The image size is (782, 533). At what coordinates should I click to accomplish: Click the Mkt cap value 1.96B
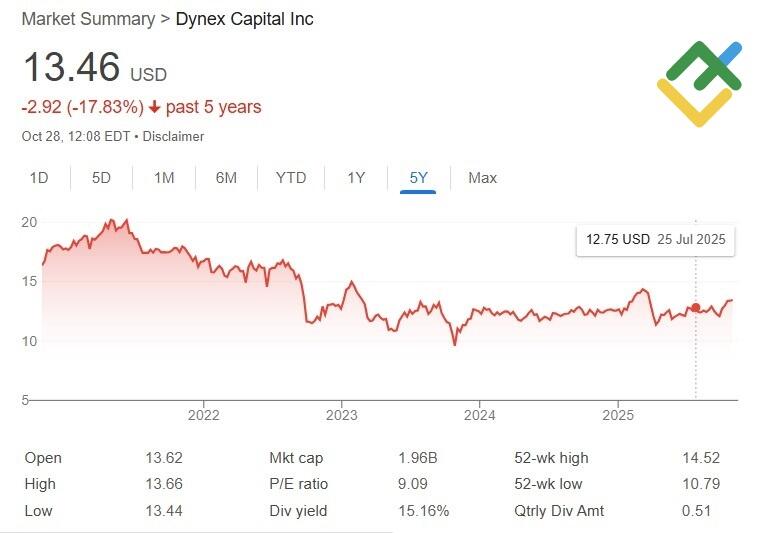coord(418,458)
